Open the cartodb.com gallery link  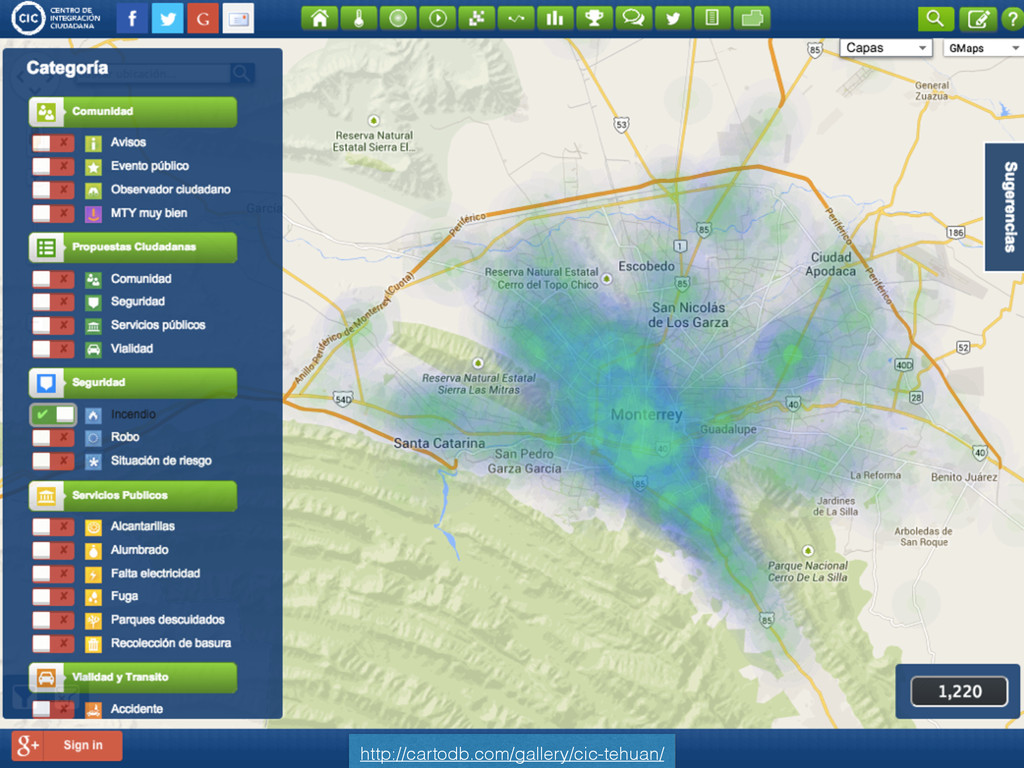coord(512,754)
